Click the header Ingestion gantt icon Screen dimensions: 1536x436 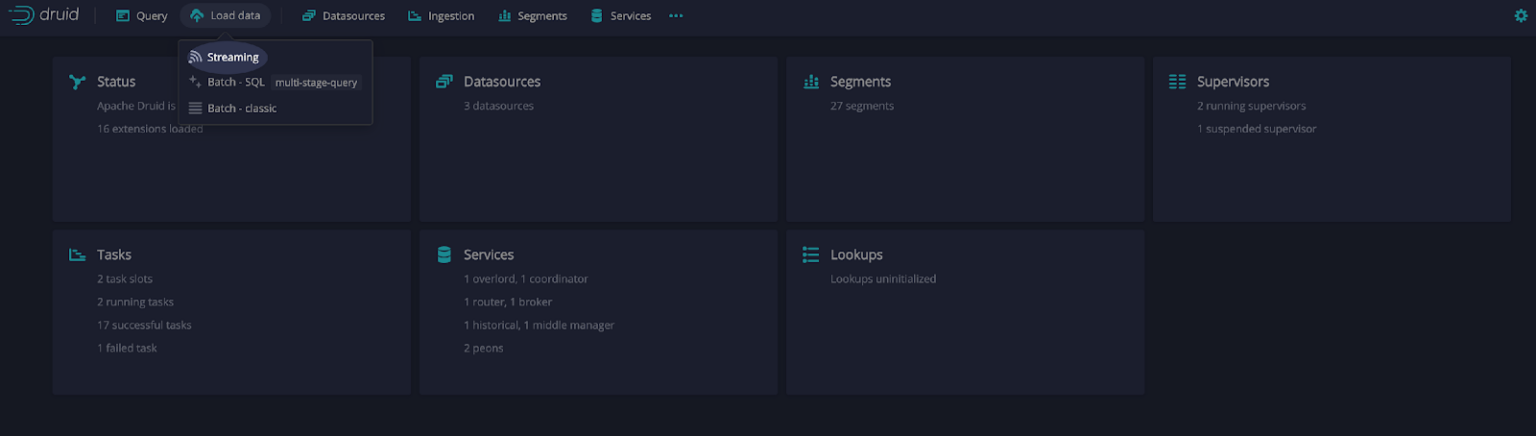click(415, 16)
